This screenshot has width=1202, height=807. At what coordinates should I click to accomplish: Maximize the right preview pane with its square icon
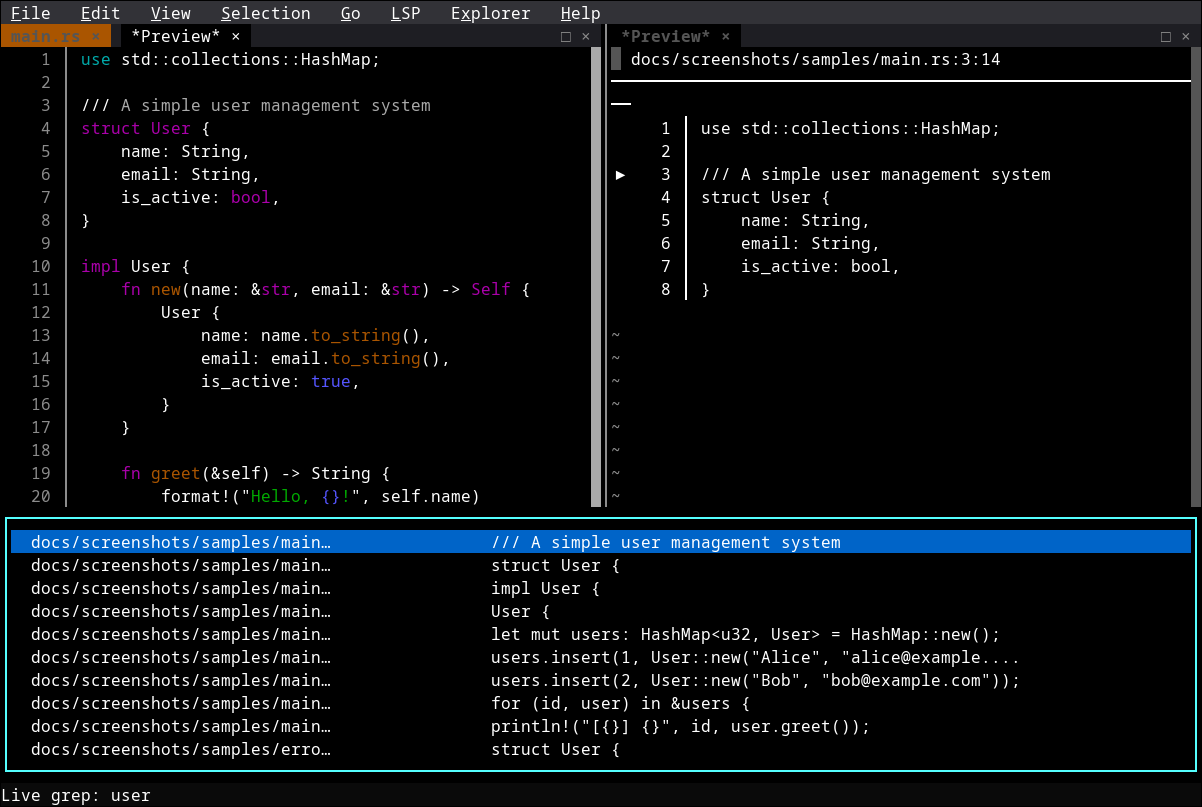(1166, 36)
